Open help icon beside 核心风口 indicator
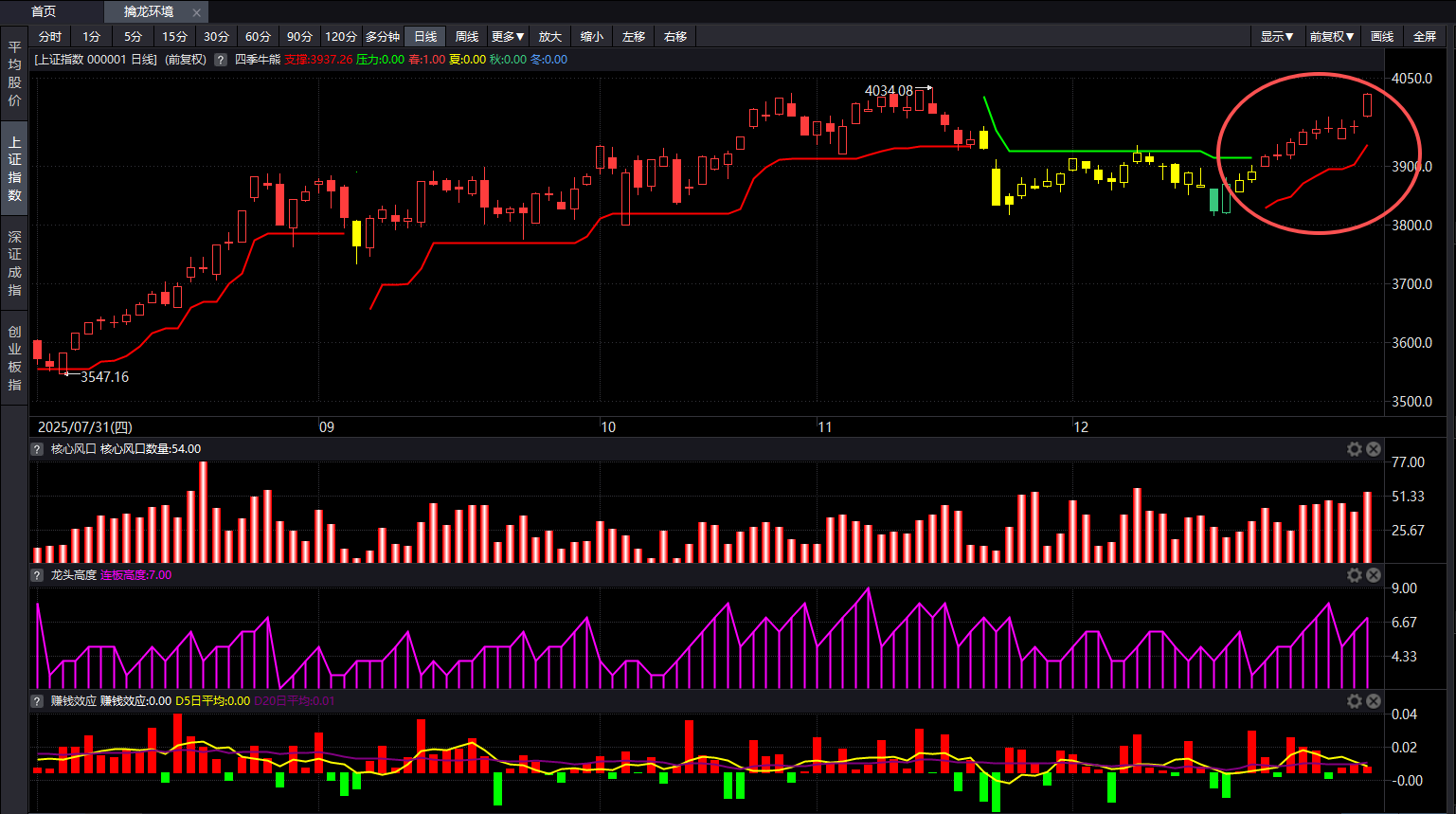This screenshot has width=1456, height=814. 38,449
